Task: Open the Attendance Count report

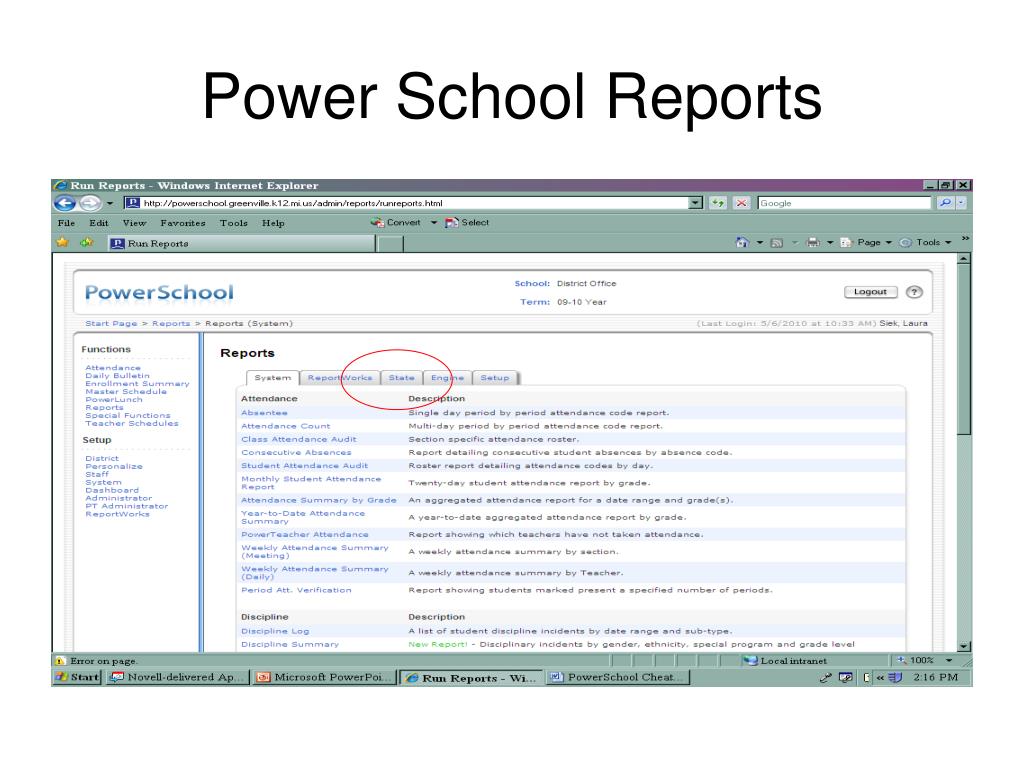Action: [x=286, y=426]
